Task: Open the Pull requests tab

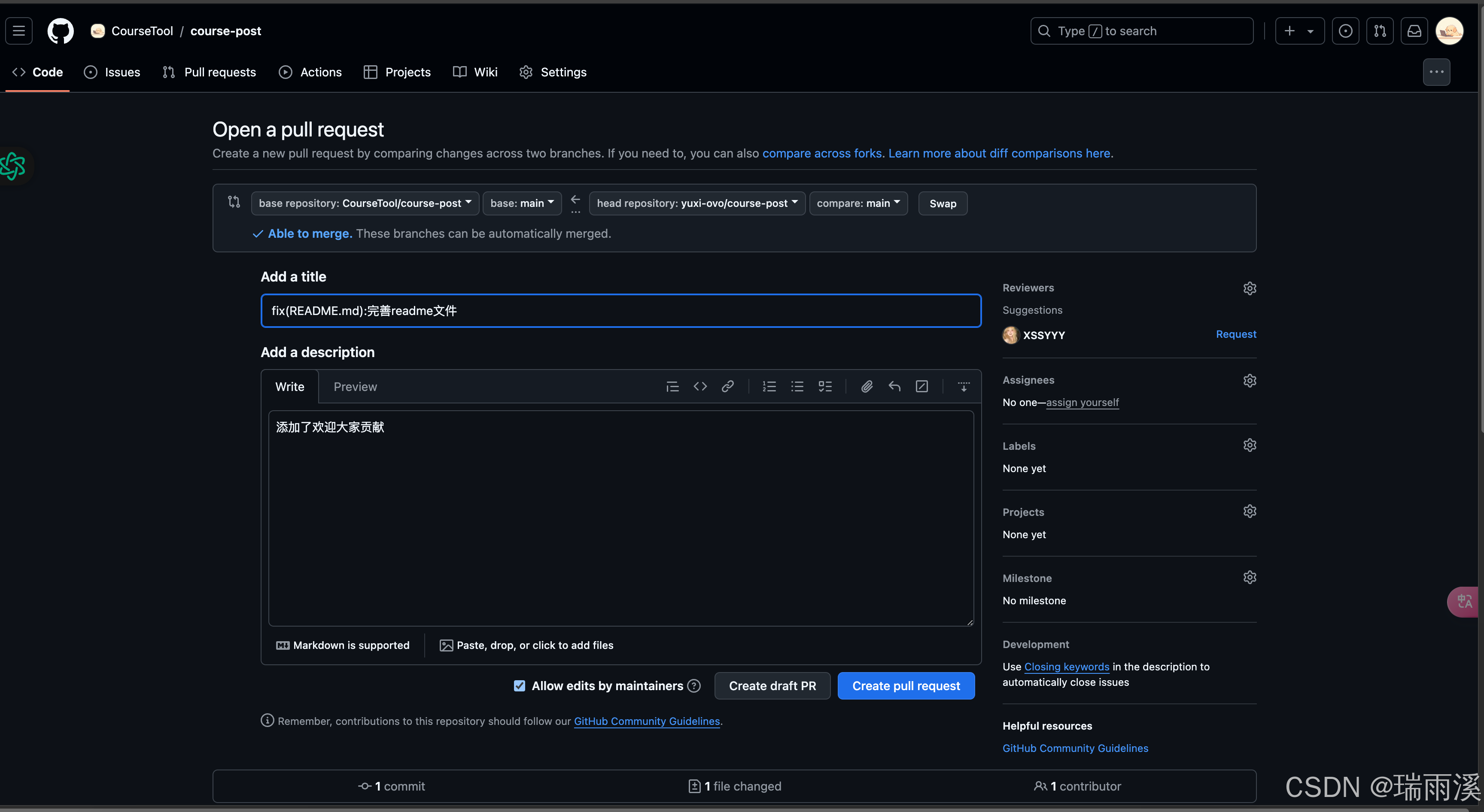Action: pos(209,72)
